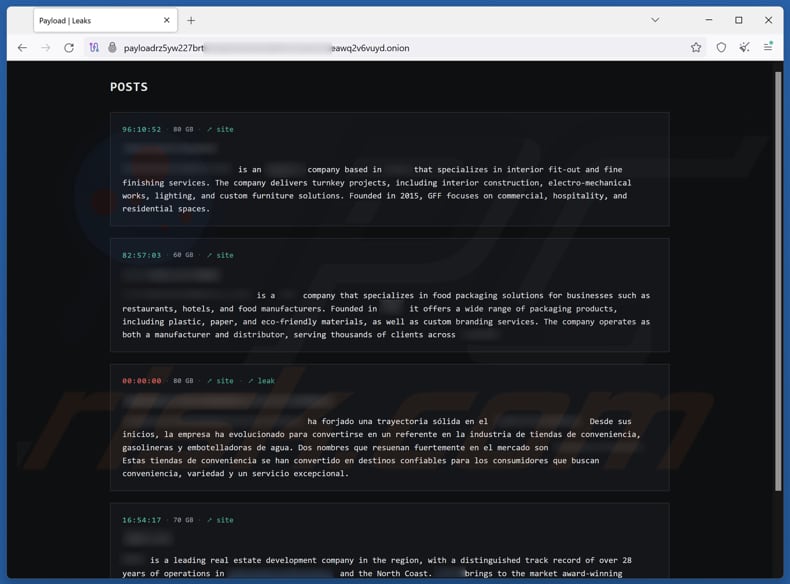Reload the current page
The image size is (790, 584).
(x=69, y=48)
